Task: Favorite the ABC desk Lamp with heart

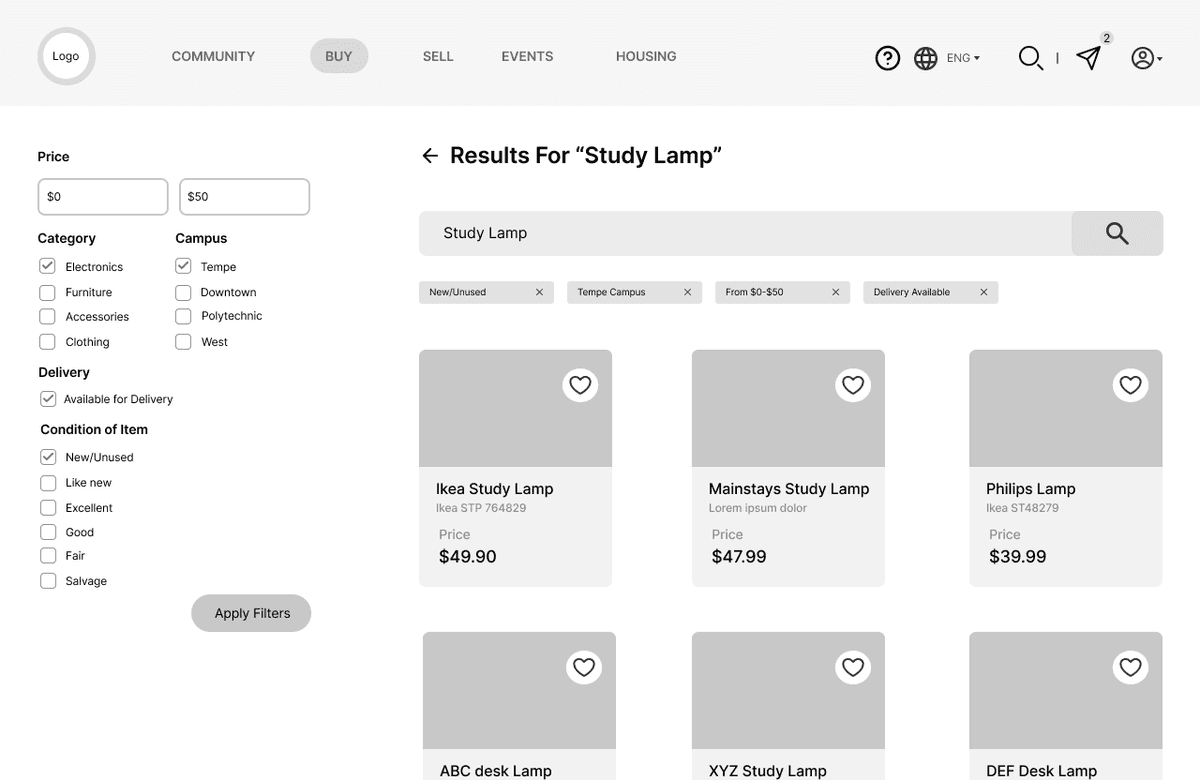Action: [x=584, y=667]
